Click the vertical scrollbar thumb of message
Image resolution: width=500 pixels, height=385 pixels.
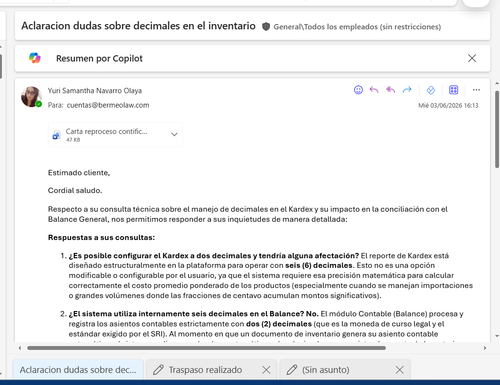point(497,128)
